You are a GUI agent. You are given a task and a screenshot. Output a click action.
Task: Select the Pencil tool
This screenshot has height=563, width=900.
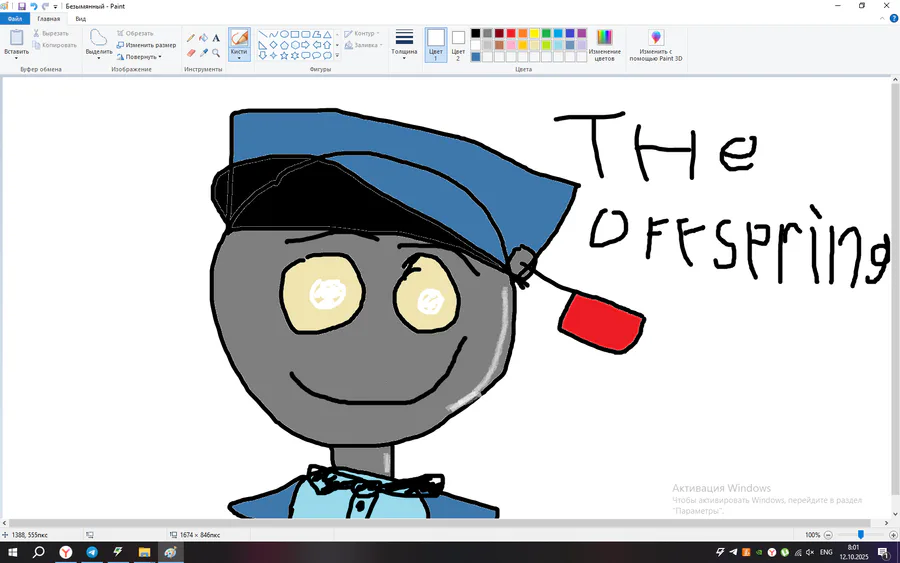coord(191,38)
